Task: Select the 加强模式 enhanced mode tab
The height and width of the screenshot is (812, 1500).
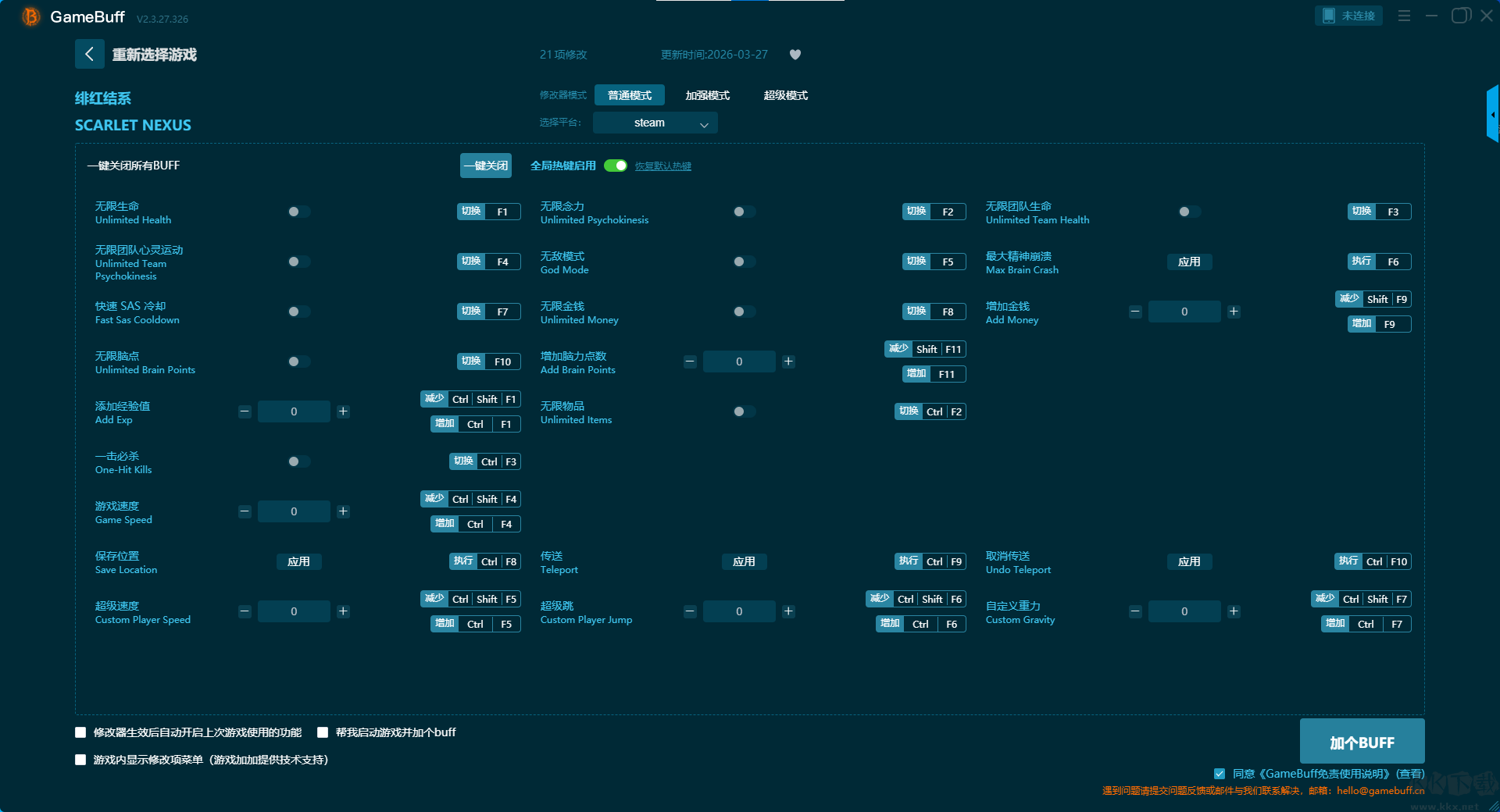Action: pyautogui.click(x=707, y=95)
